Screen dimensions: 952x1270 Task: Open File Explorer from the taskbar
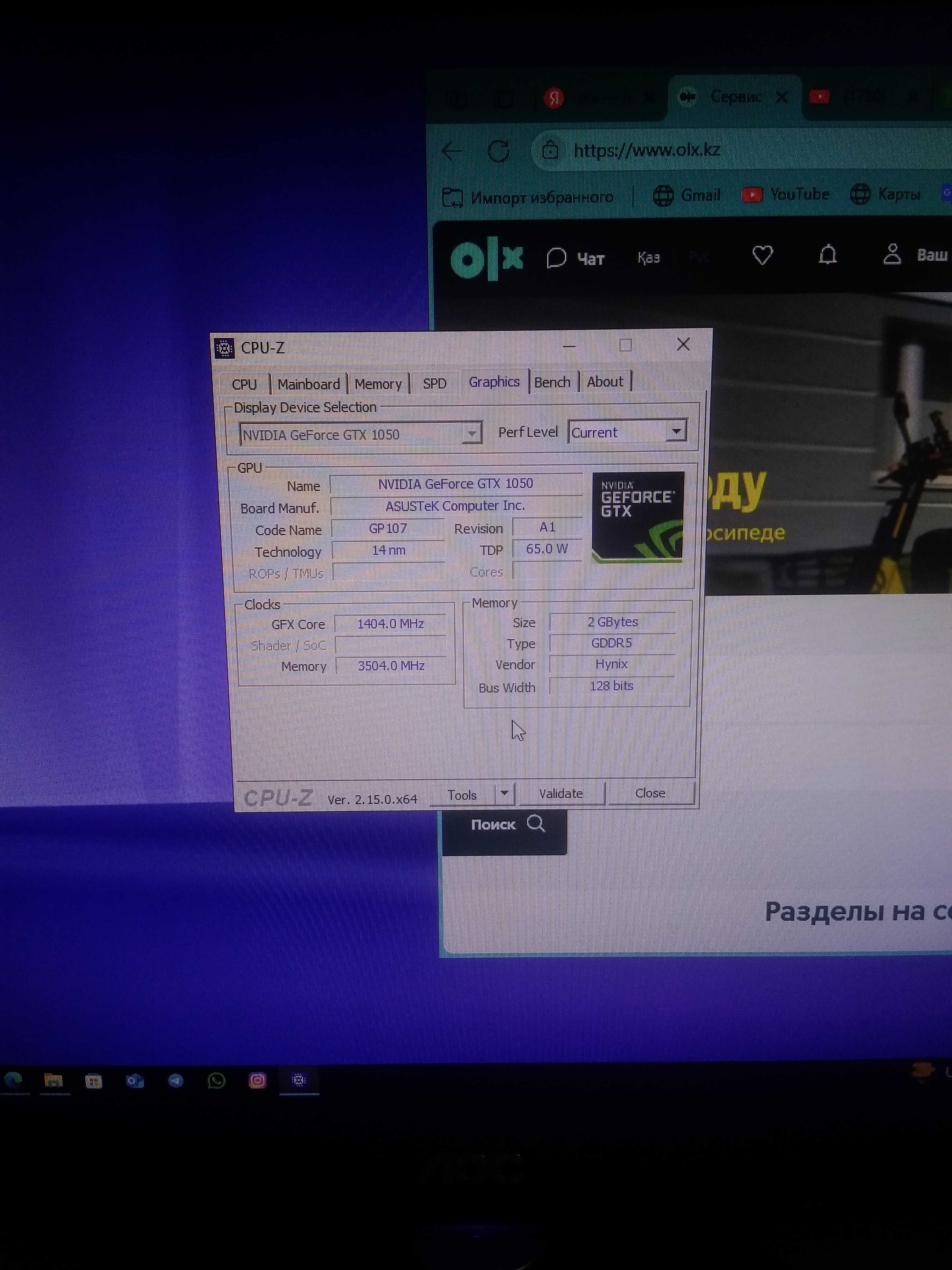tap(53, 1080)
